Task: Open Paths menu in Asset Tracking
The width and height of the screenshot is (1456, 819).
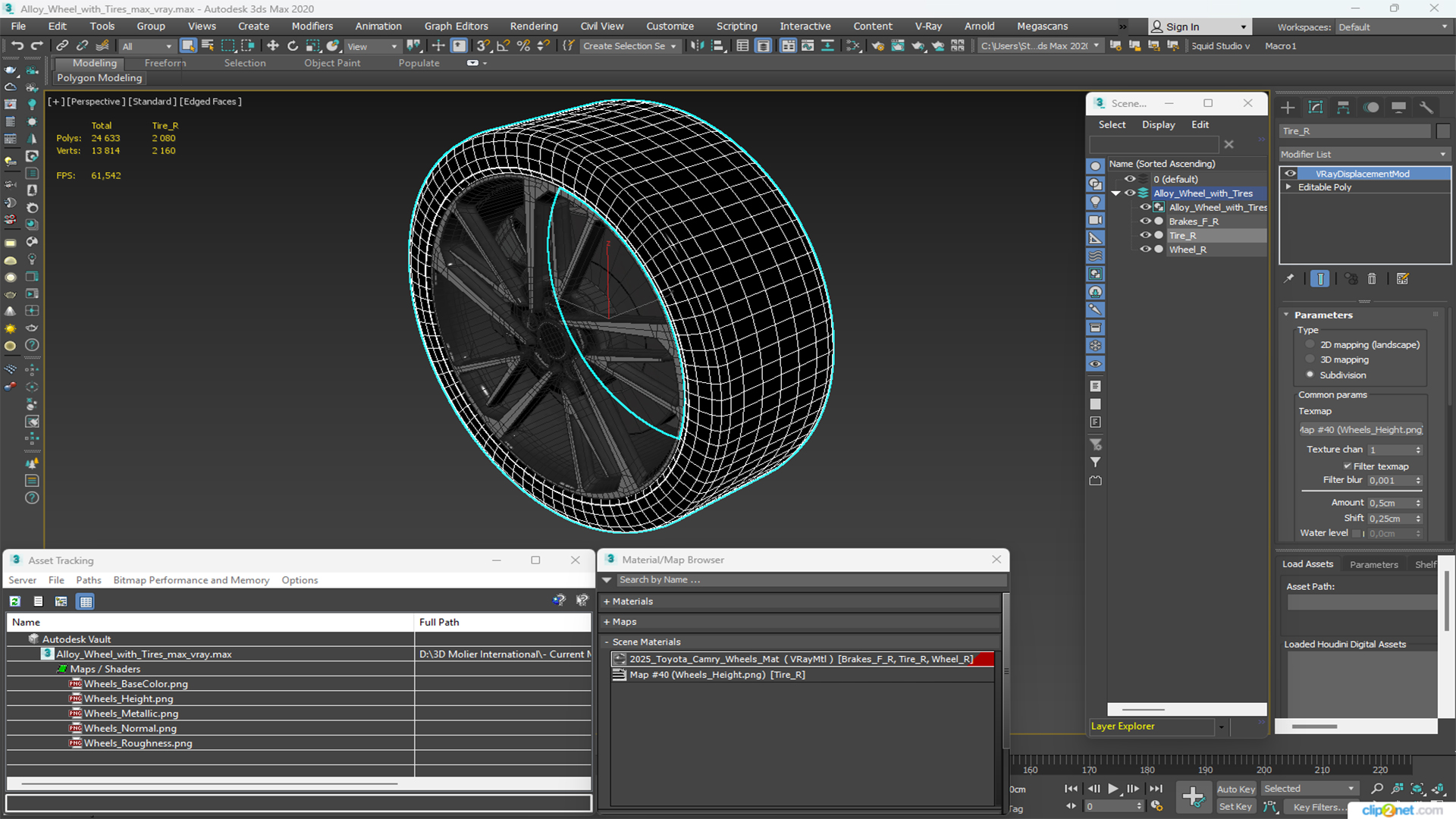Action: click(89, 580)
